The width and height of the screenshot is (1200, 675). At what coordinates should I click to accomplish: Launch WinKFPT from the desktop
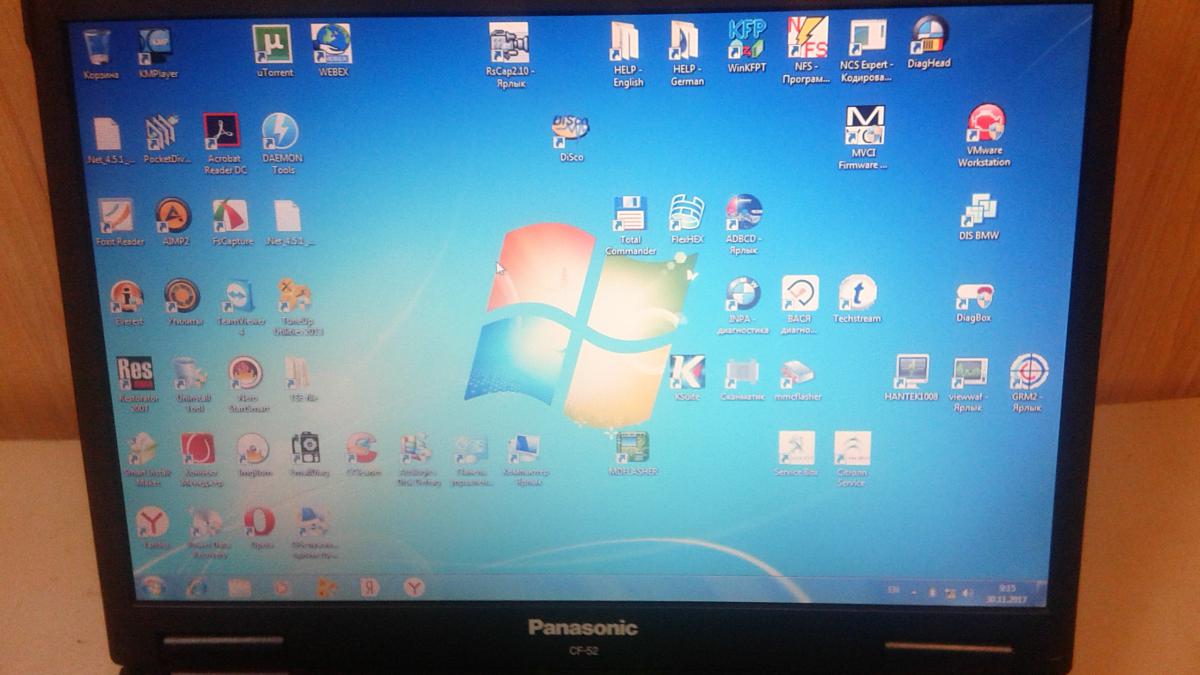746,40
